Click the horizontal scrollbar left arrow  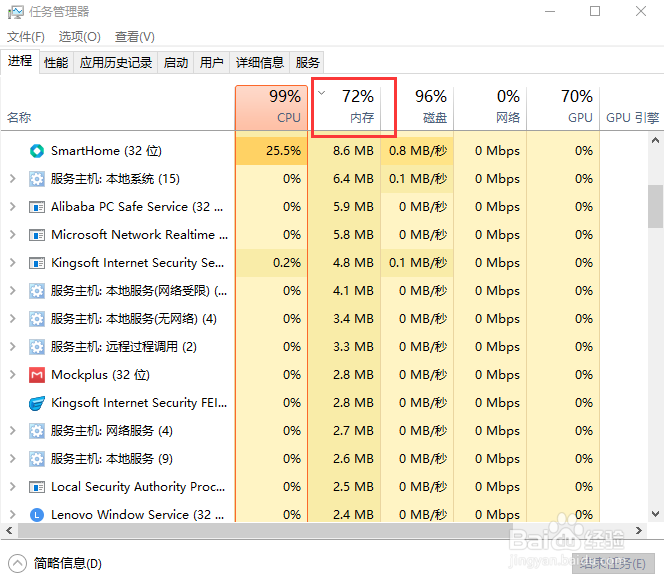point(9,530)
